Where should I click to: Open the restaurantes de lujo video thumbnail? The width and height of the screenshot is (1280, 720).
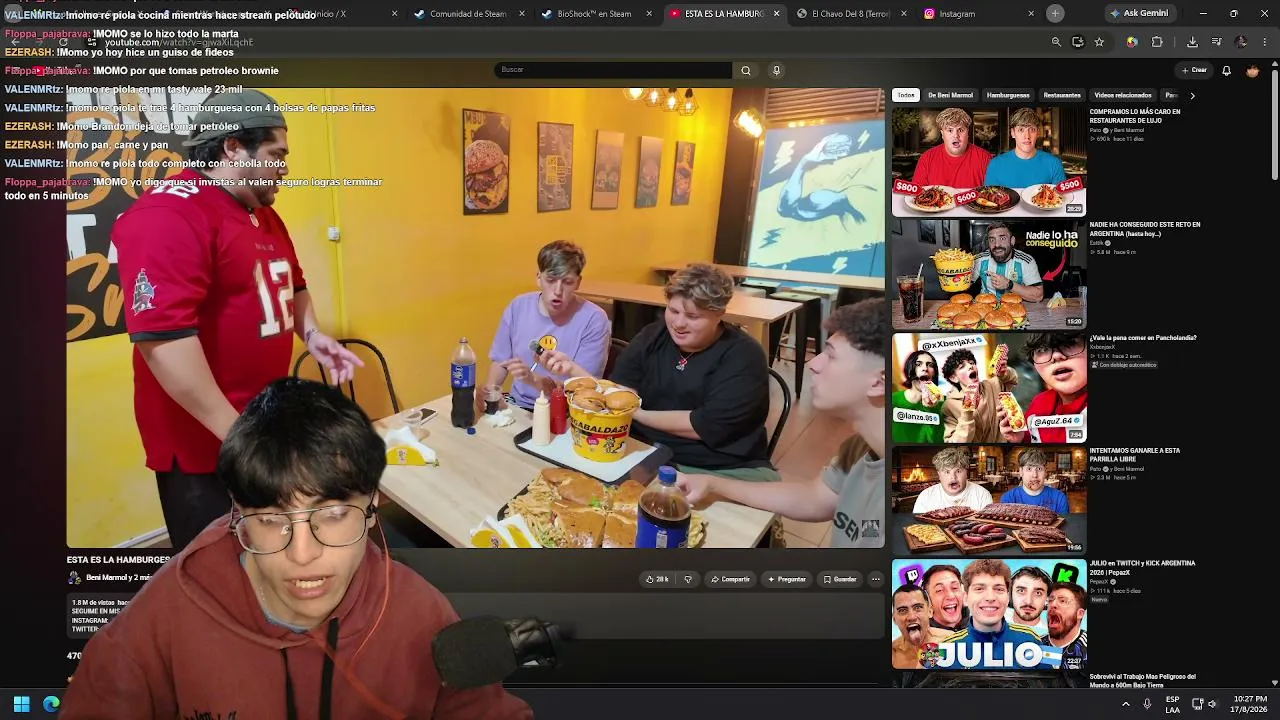988,162
